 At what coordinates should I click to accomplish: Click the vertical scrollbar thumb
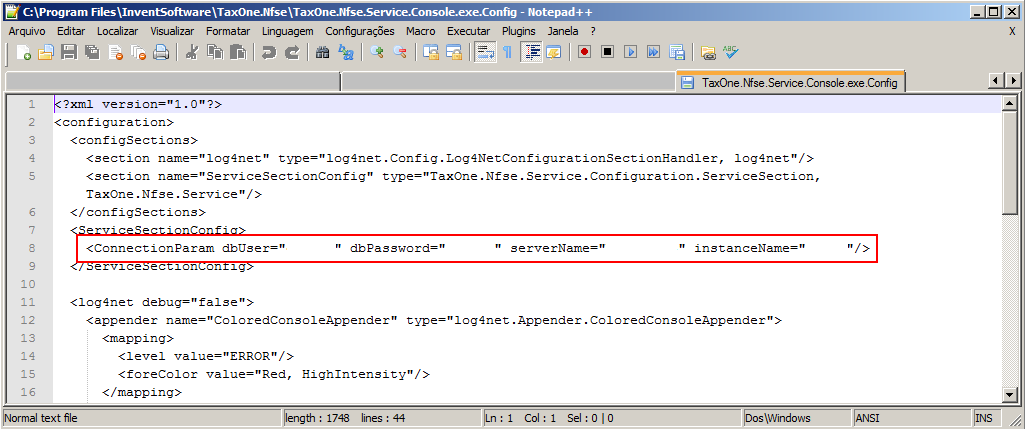pyautogui.click(x=1011, y=162)
